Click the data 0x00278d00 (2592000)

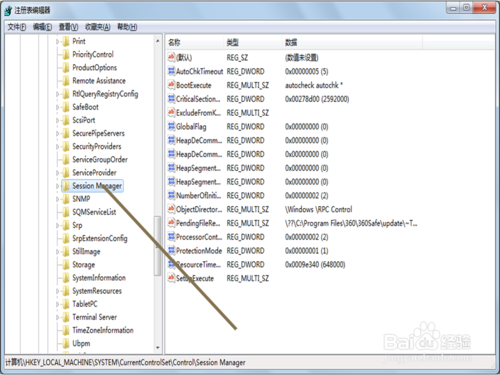[x=317, y=99]
